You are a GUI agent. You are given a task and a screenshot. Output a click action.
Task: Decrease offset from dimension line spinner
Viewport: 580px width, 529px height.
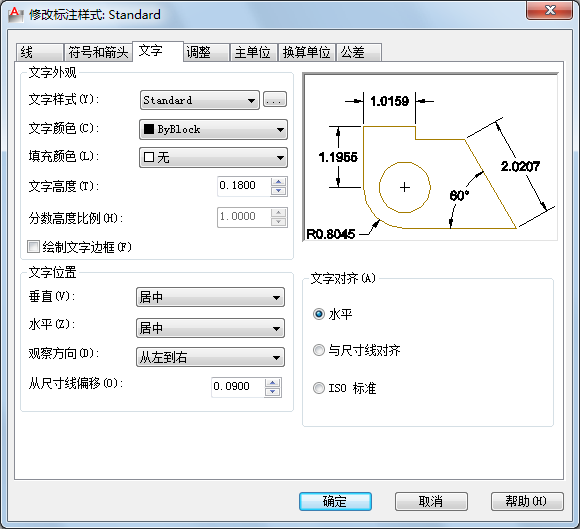(x=273, y=392)
